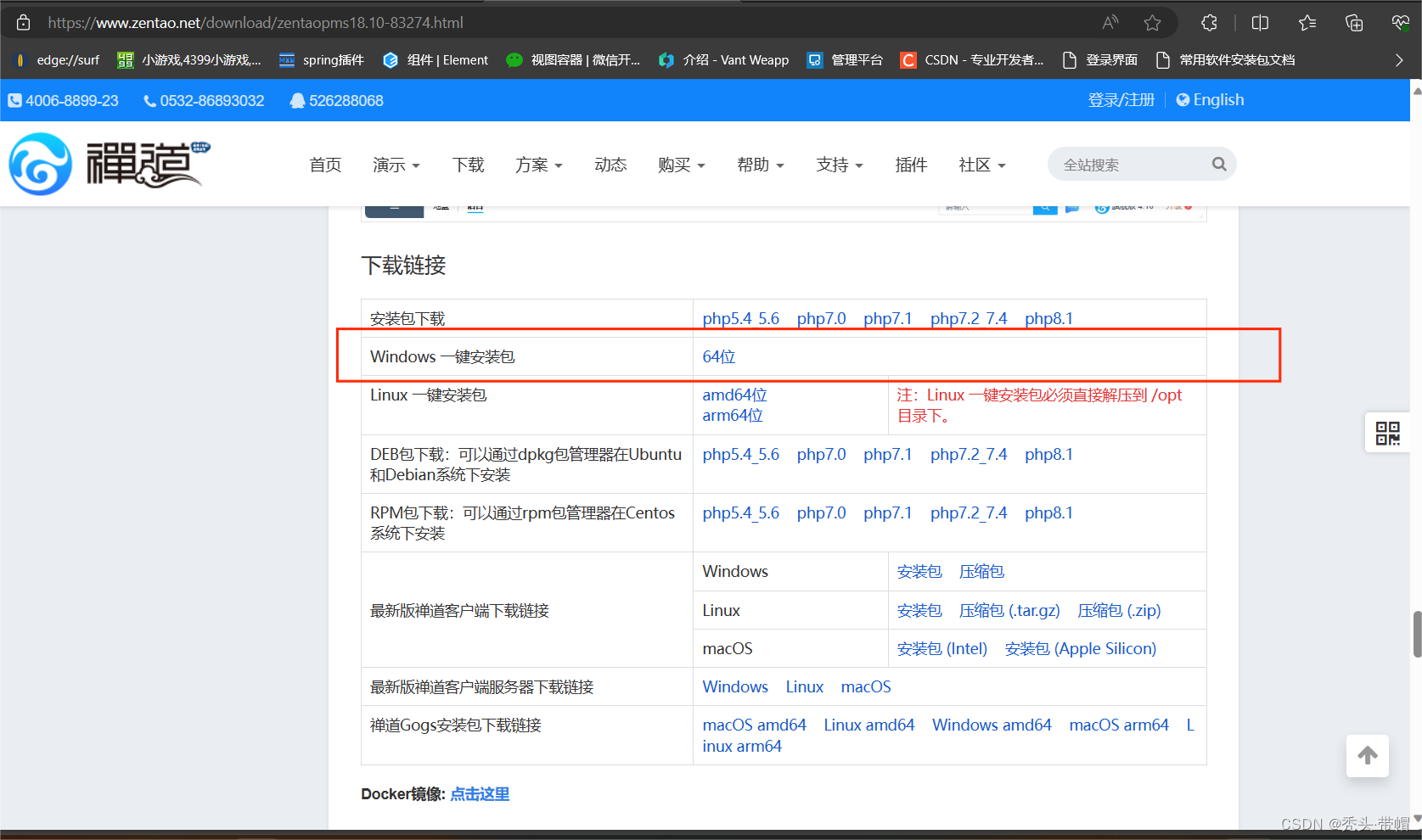Download 安装包 php8.1 source package

[1048, 319]
